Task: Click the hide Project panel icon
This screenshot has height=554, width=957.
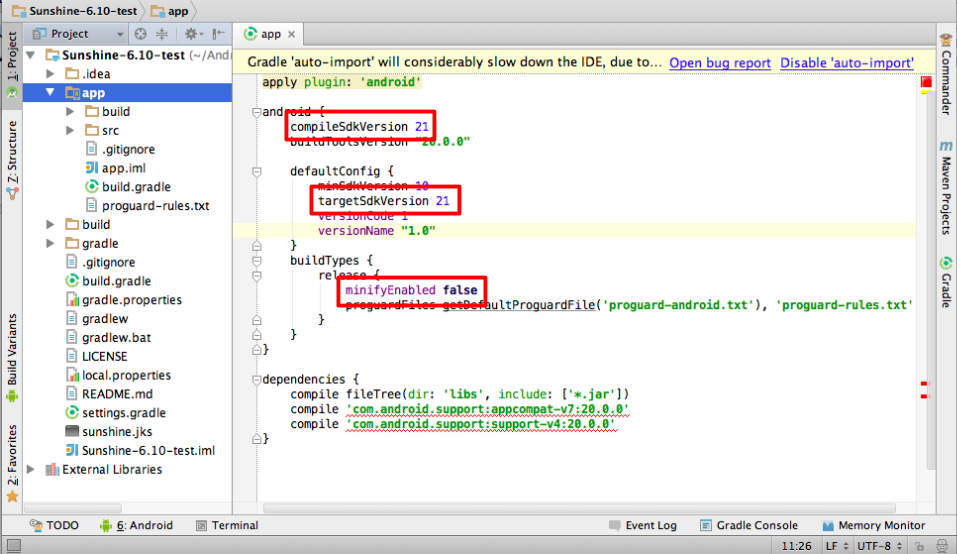Action: [x=218, y=34]
